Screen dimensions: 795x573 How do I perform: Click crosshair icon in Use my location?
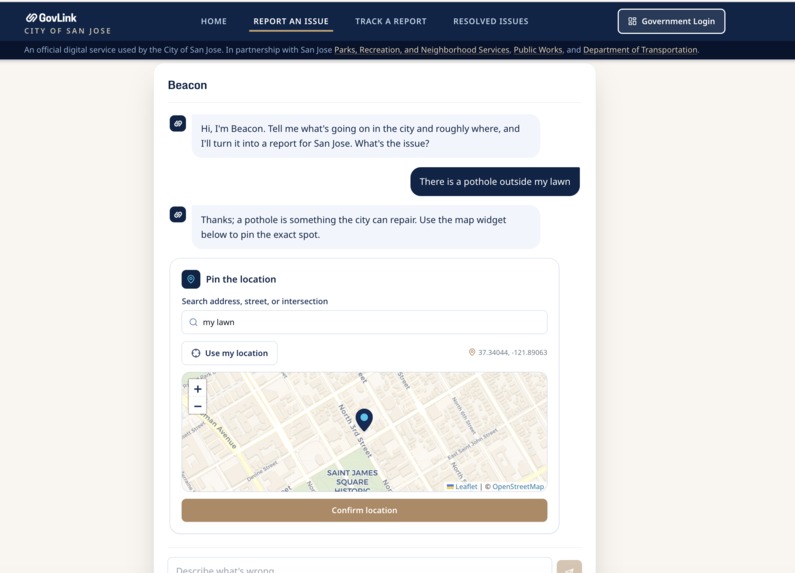click(196, 353)
